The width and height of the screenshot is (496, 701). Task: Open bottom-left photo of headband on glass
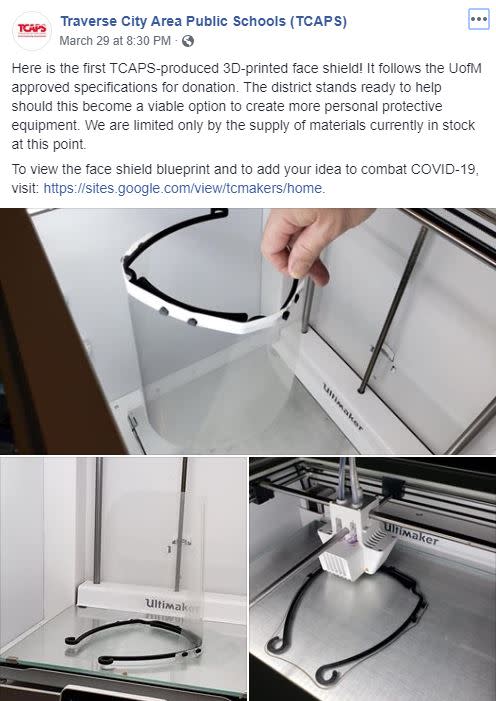(x=123, y=579)
